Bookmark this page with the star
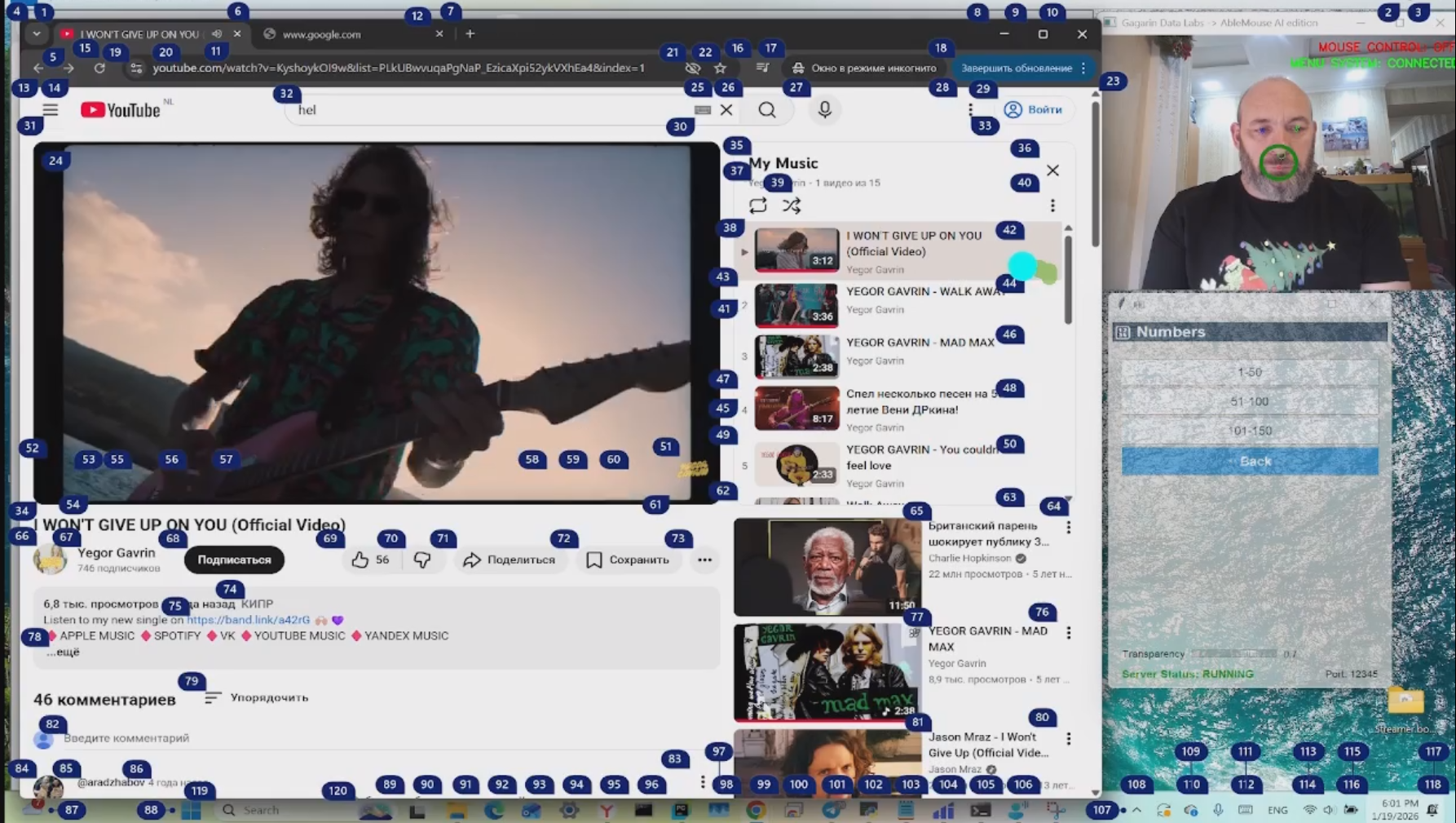The image size is (1456, 823). click(721, 69)
